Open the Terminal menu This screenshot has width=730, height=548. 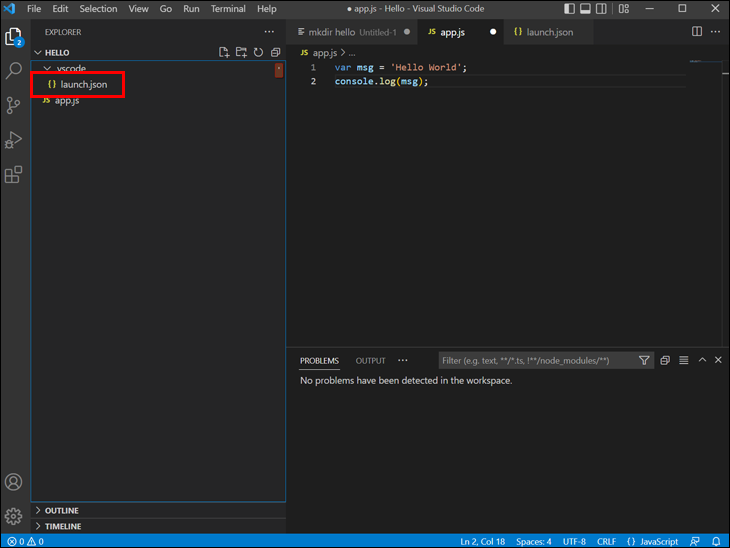pos(228,9)
